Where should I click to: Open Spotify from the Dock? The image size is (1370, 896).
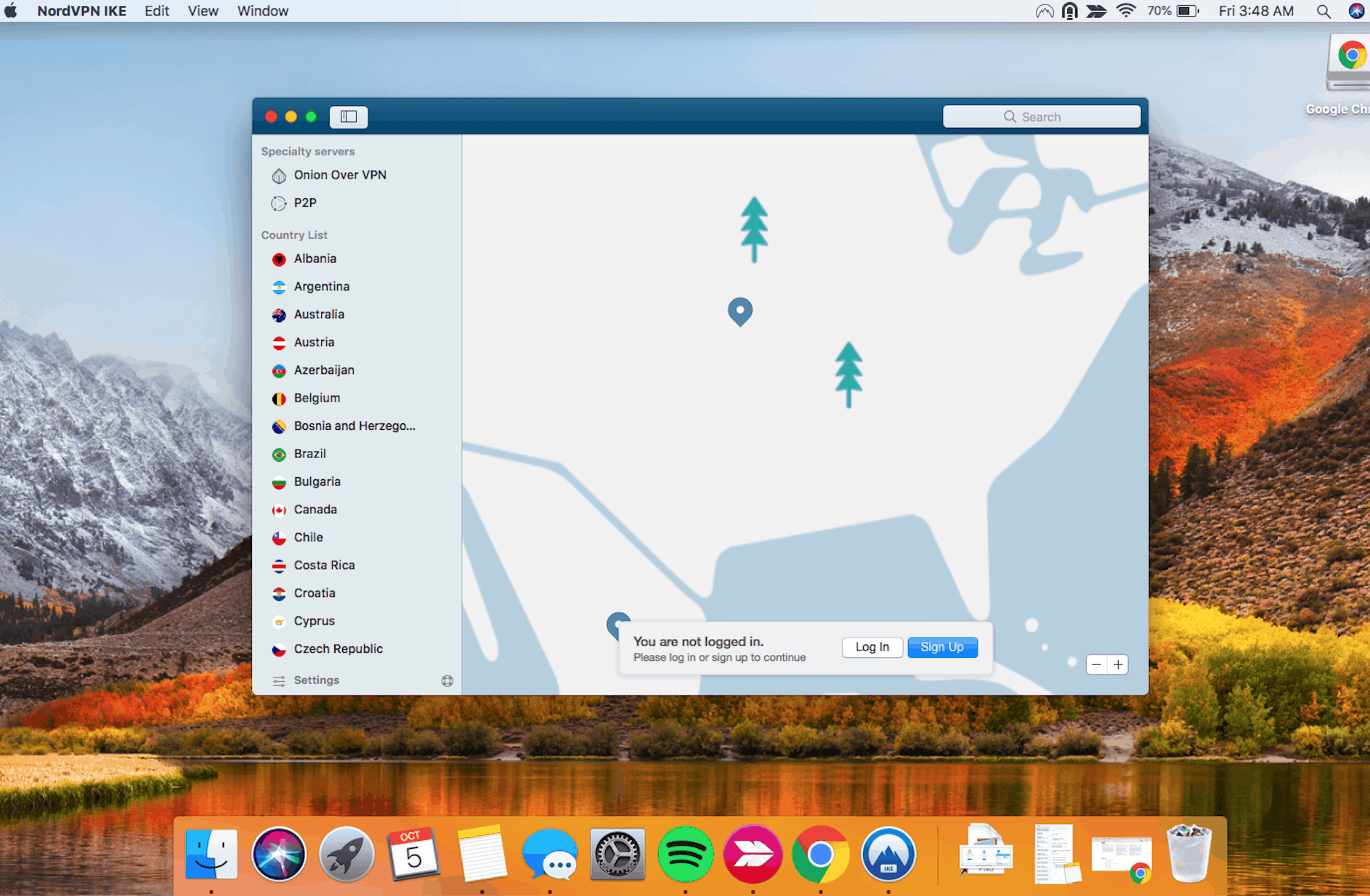685,854
